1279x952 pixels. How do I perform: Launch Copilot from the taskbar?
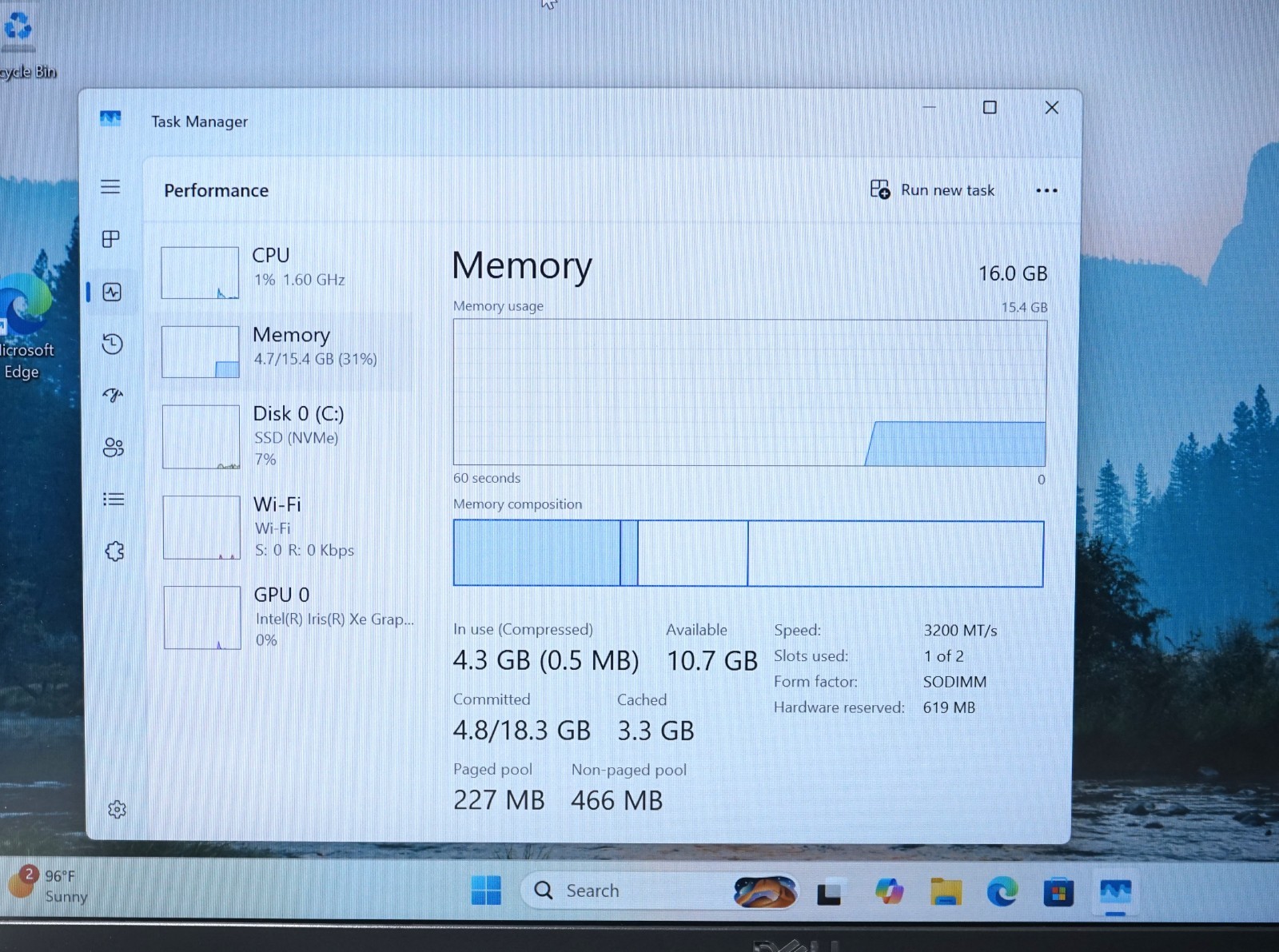pos(889,891)
